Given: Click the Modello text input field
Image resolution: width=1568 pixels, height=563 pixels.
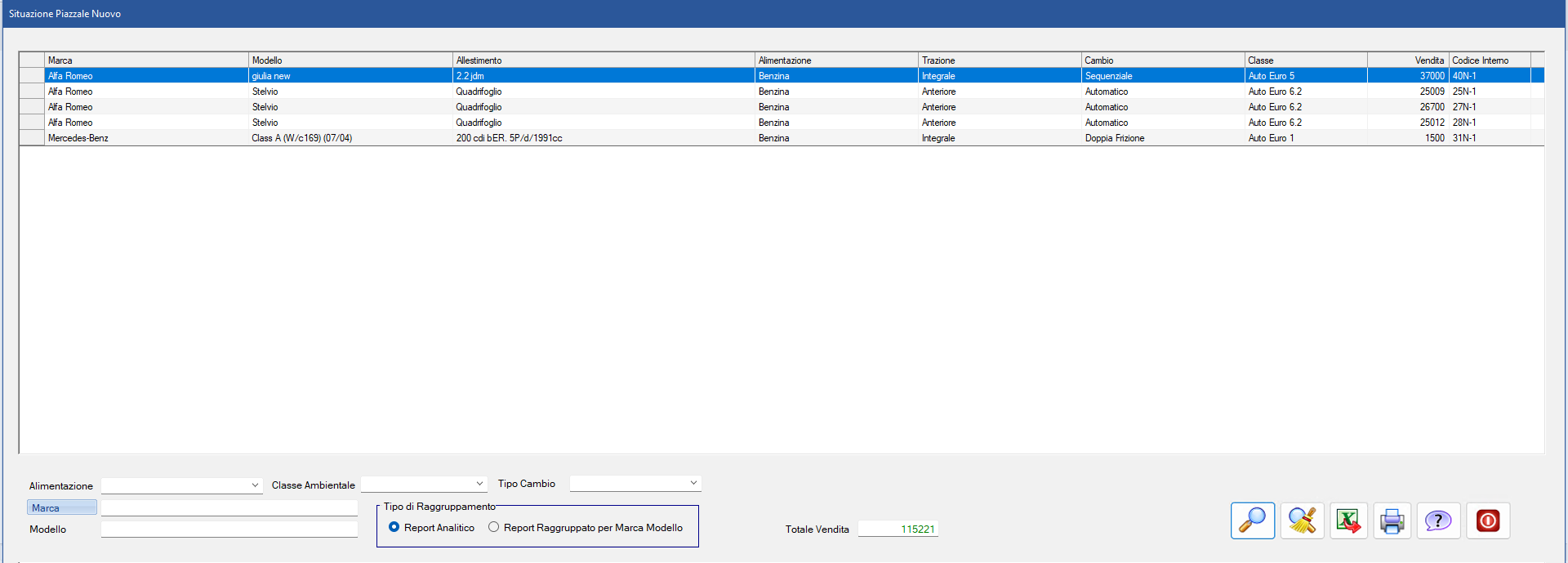Looking at the screenshot, I should (x=229, y=529).
